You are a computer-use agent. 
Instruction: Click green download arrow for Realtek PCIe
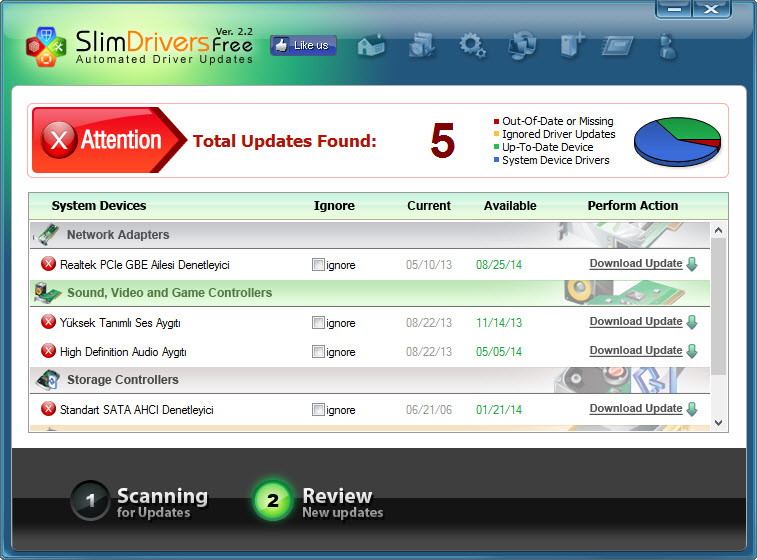(x=692, y=264)
